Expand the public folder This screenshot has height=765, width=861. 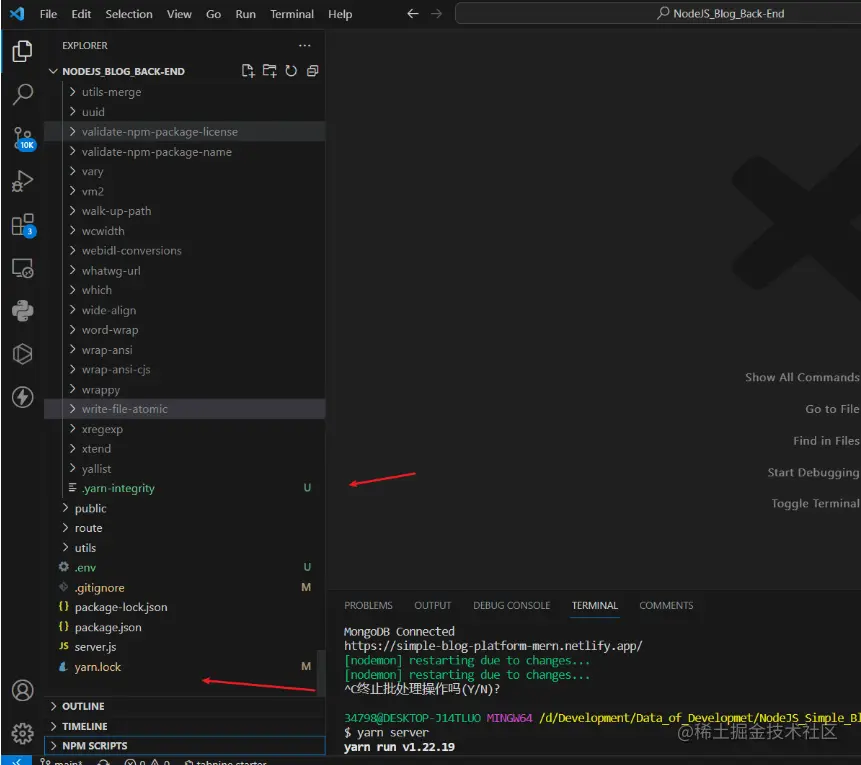(x=185, y=508)
